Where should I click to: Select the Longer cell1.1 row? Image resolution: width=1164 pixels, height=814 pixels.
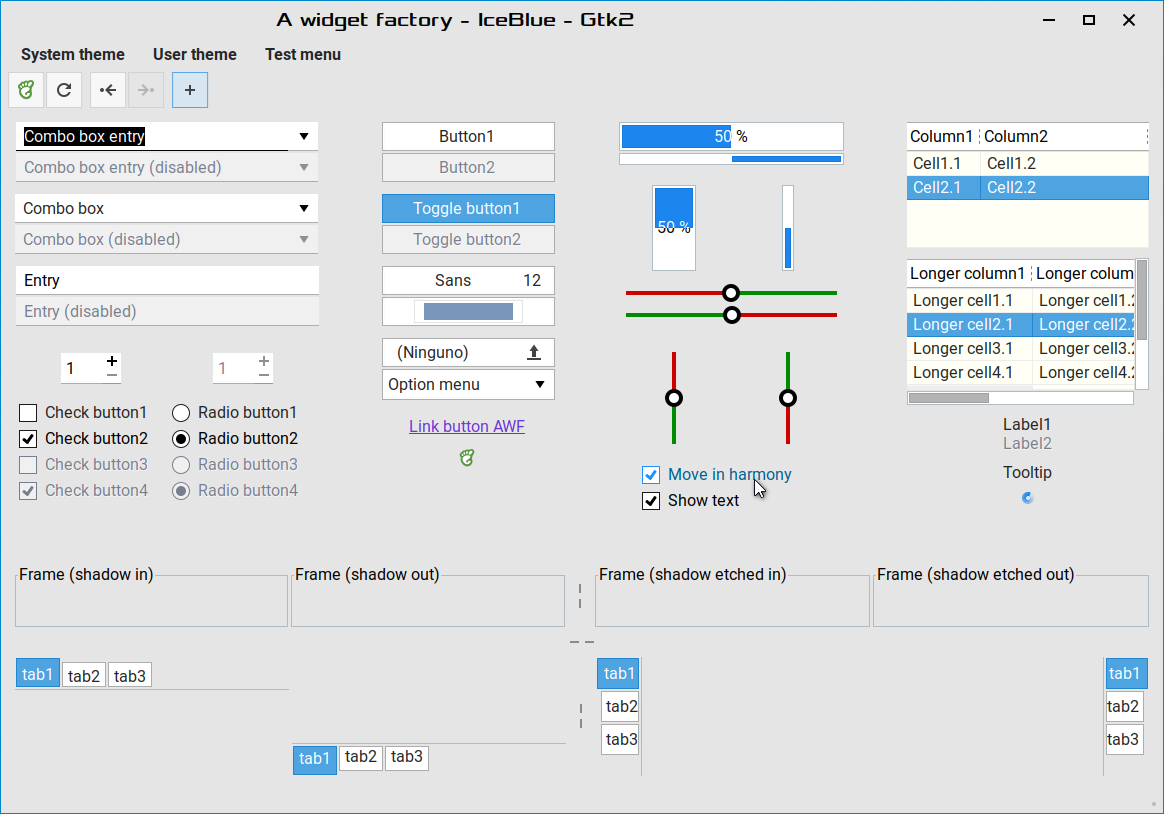1021,301
